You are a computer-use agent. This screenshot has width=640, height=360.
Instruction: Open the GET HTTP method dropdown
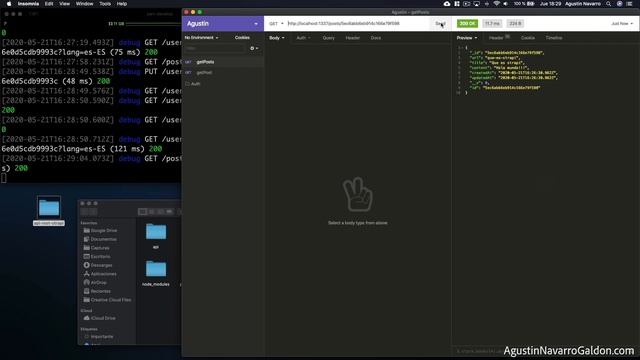point(276,24)
